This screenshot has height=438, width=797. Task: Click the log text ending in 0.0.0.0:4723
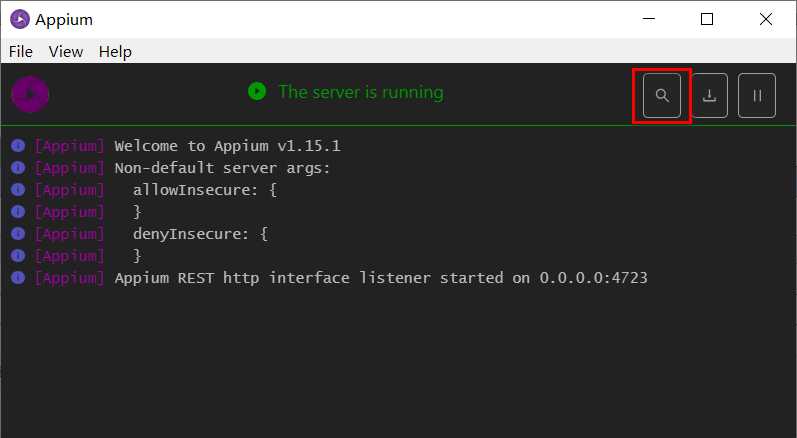[381, 278]
